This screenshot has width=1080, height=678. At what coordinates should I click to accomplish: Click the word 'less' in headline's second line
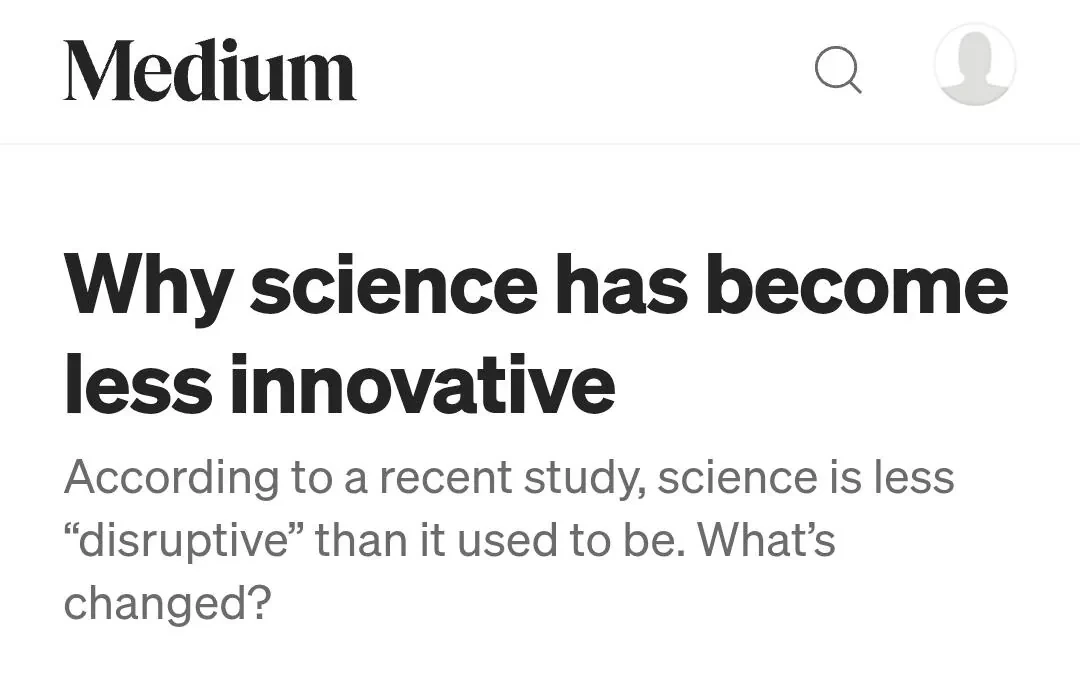pyautogui.click(x=138, y=384)
